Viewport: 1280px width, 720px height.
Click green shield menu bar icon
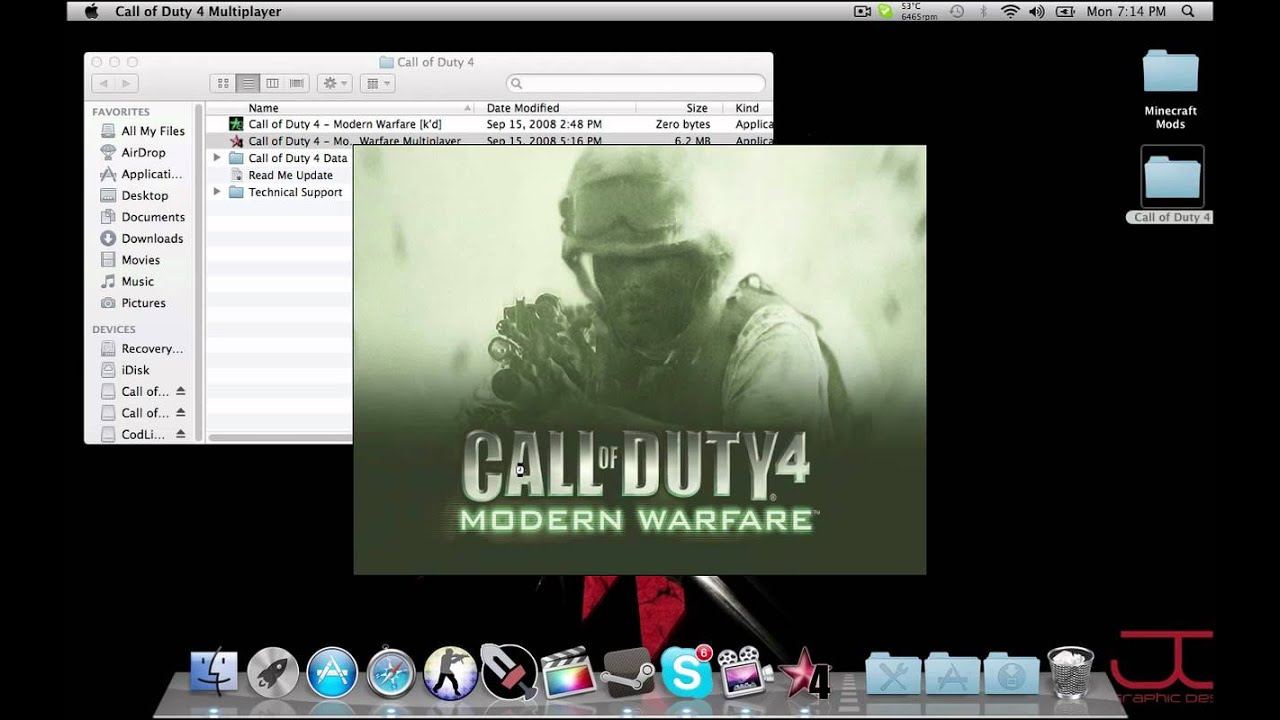coord(886,11)
